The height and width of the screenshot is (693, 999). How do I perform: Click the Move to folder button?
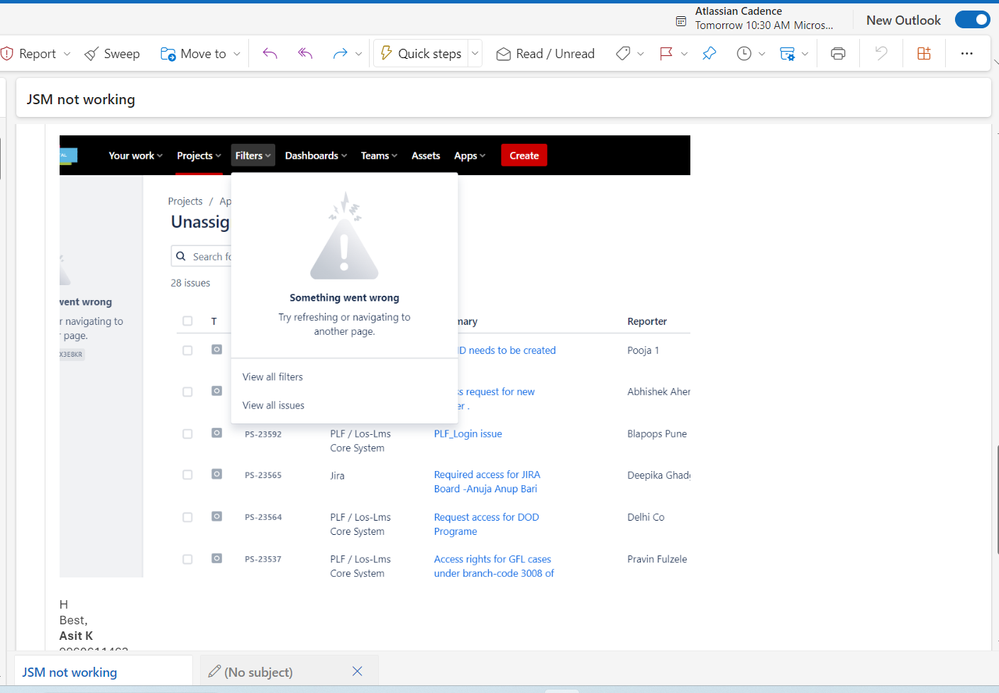(194, 54)
